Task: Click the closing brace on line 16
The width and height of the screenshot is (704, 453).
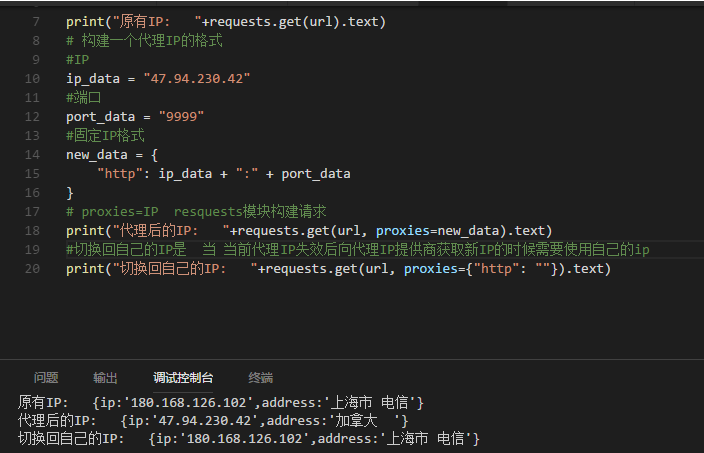Action: [x=70, y=192]
